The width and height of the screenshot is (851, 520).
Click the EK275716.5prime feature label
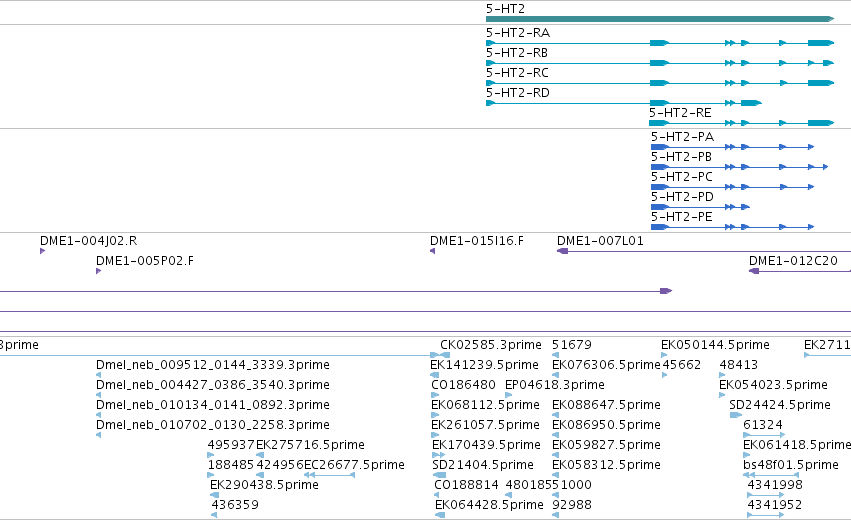point(310,445)
